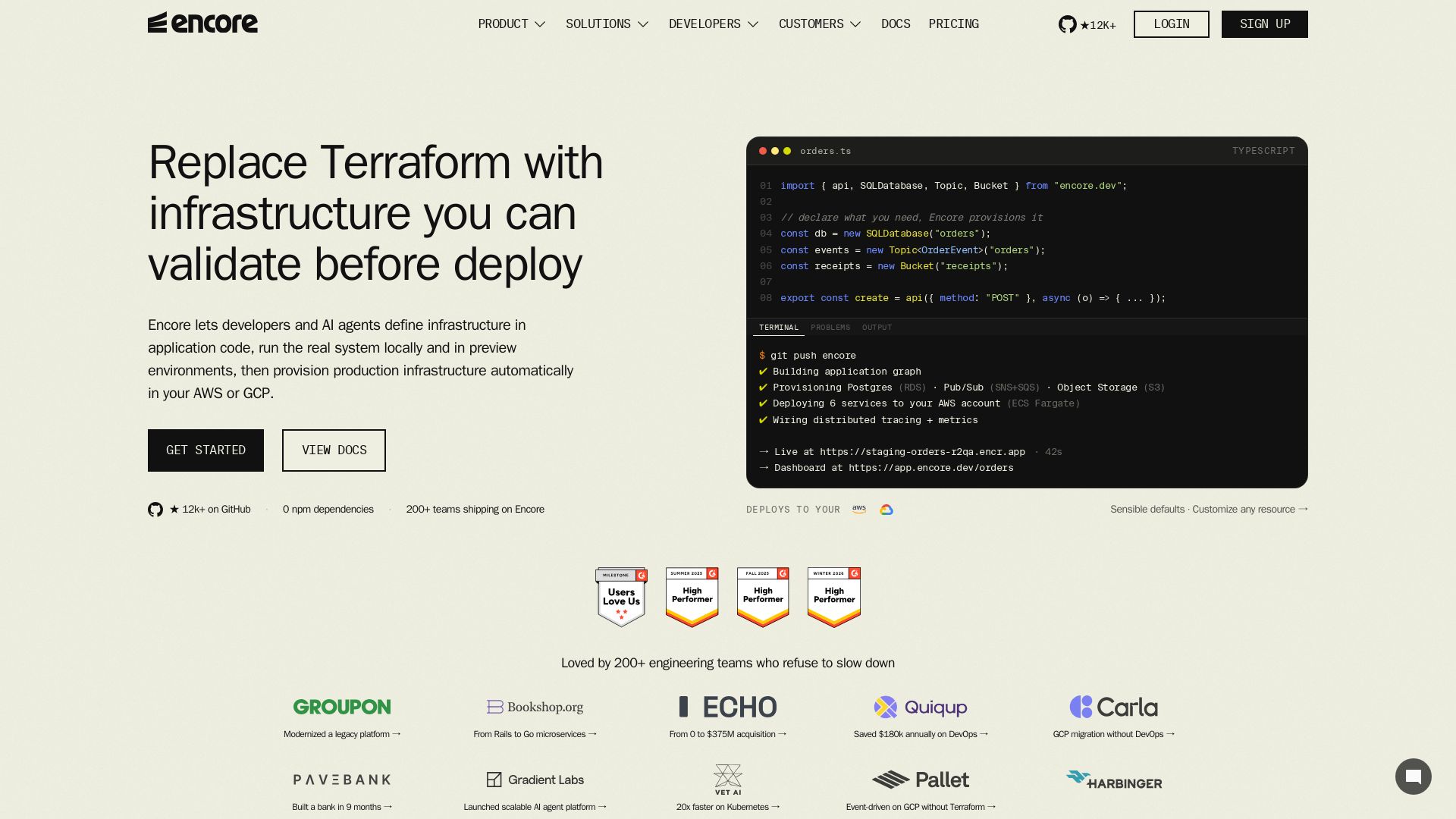The image size is (1456, 819).
Task: Open From Rails to Go microservices link
Action: pos(535,734)
